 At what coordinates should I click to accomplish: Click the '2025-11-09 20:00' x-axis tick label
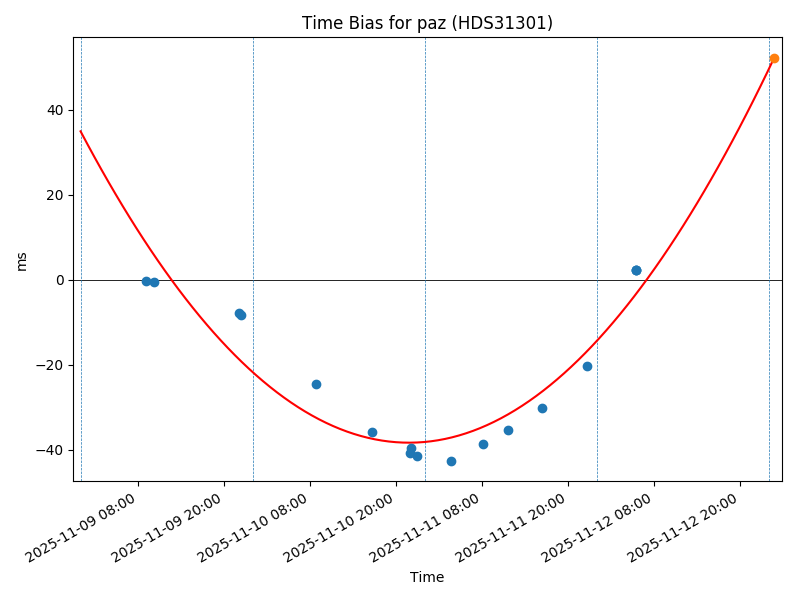(170, 525)
